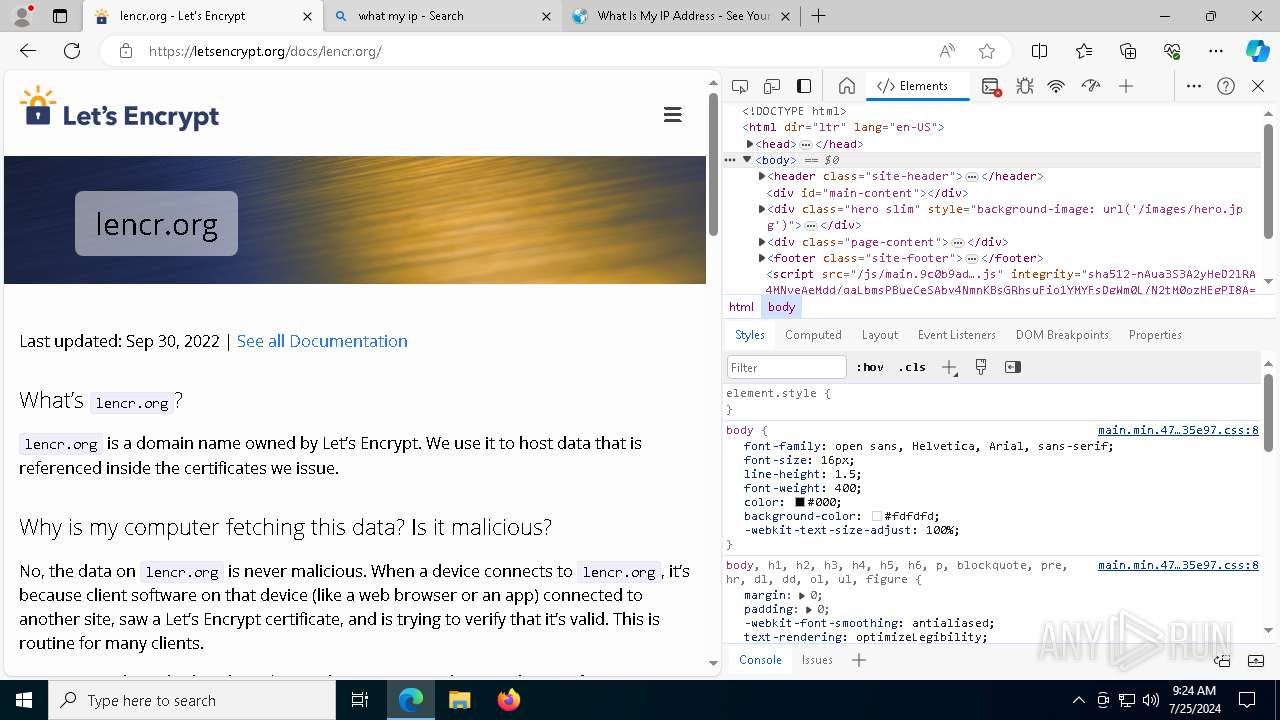Add this page to favorites star
Viewport: 1280px width, 720px height.
point(987,51)
